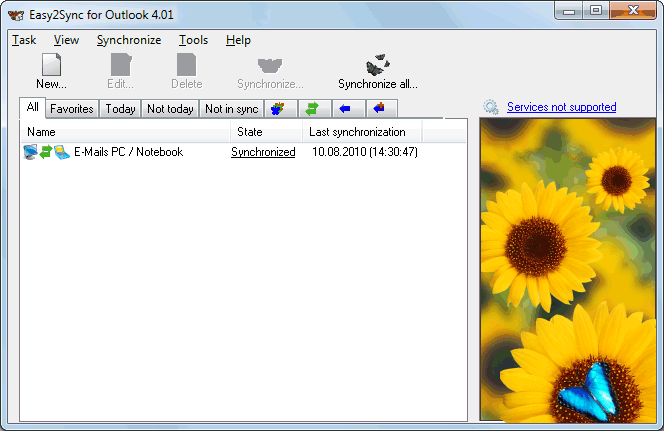The height and width of the screenshot is (431, 664).
Task: Click the Synchronized state link
Action: pyautogui.click(x=263, y=152)
